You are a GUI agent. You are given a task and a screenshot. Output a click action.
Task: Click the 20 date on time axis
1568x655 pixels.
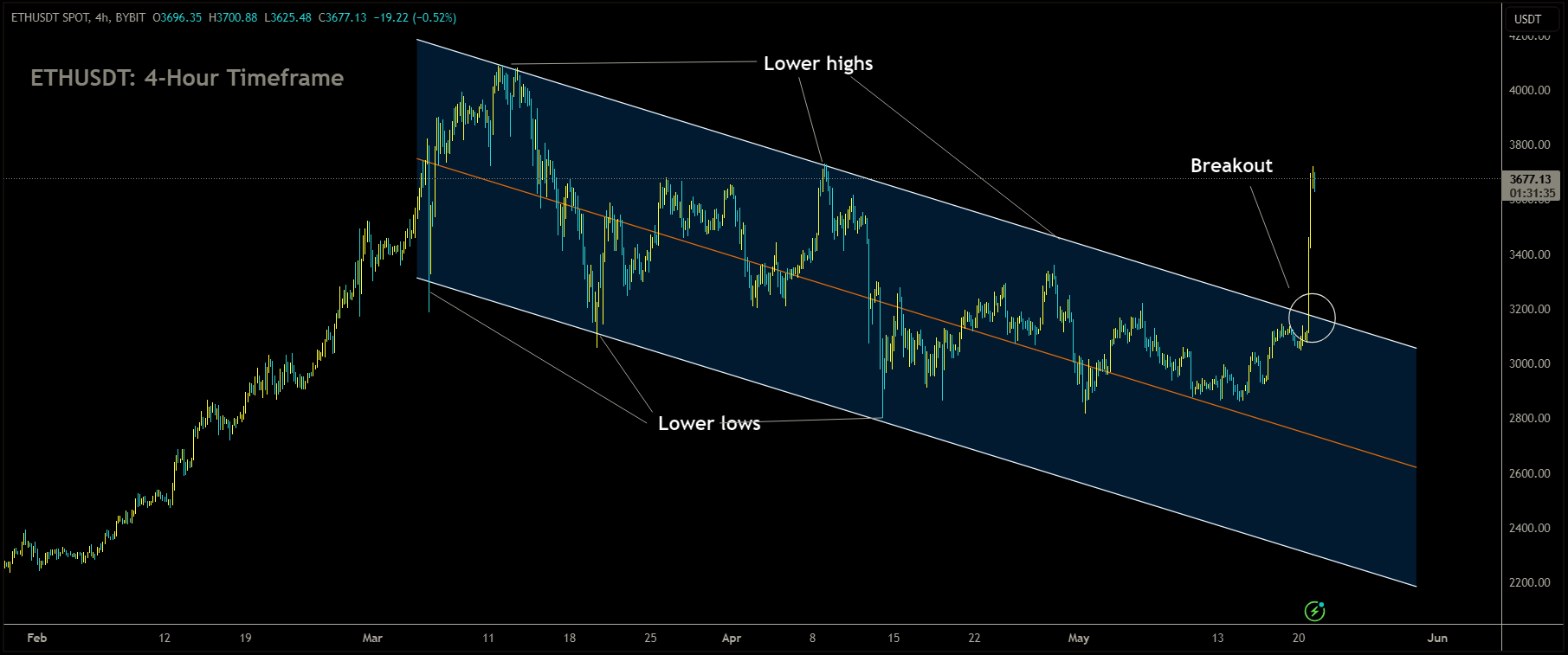click(x=1299, y=638)
